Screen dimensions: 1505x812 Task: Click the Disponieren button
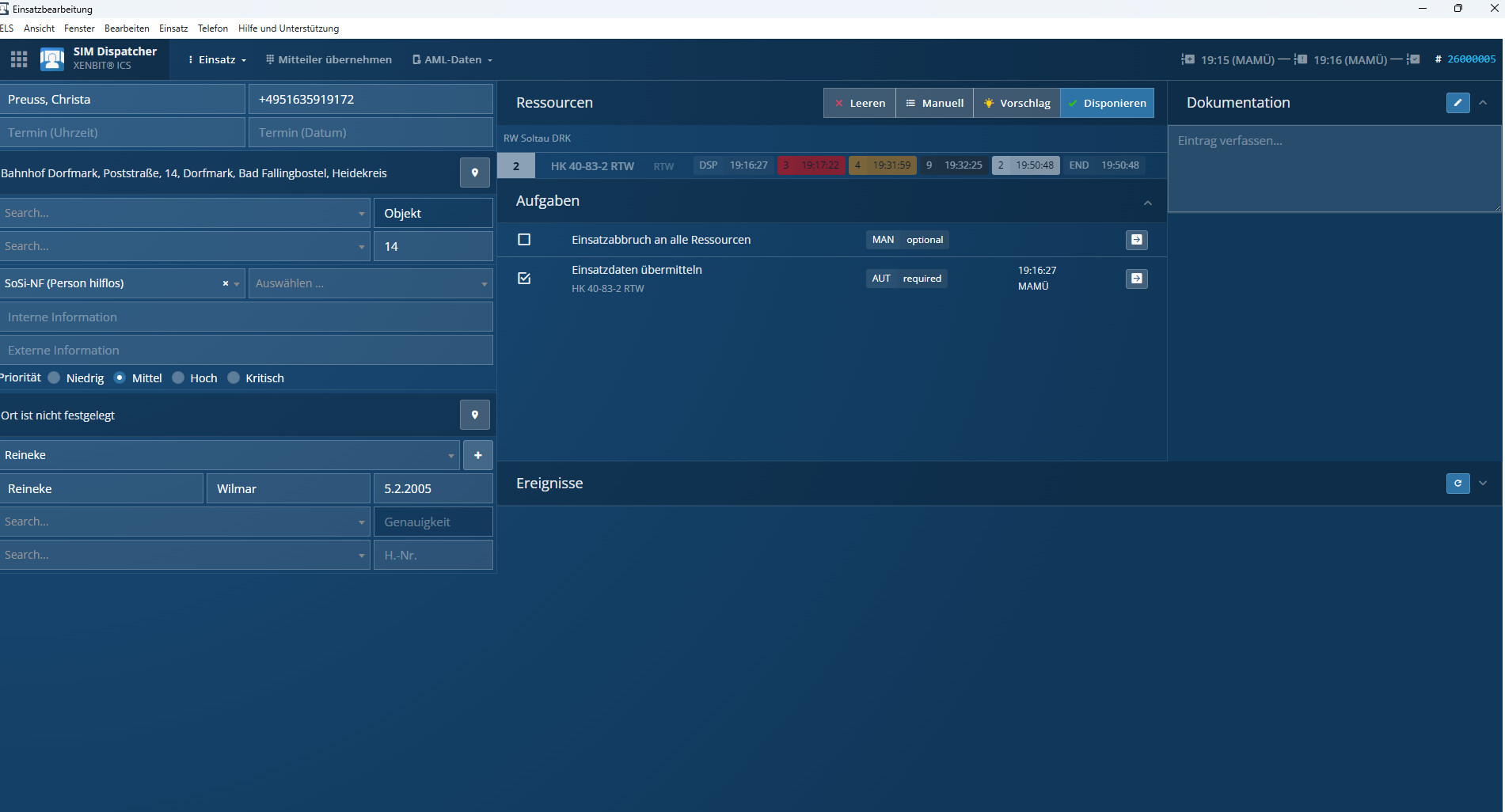point(1107,103)
